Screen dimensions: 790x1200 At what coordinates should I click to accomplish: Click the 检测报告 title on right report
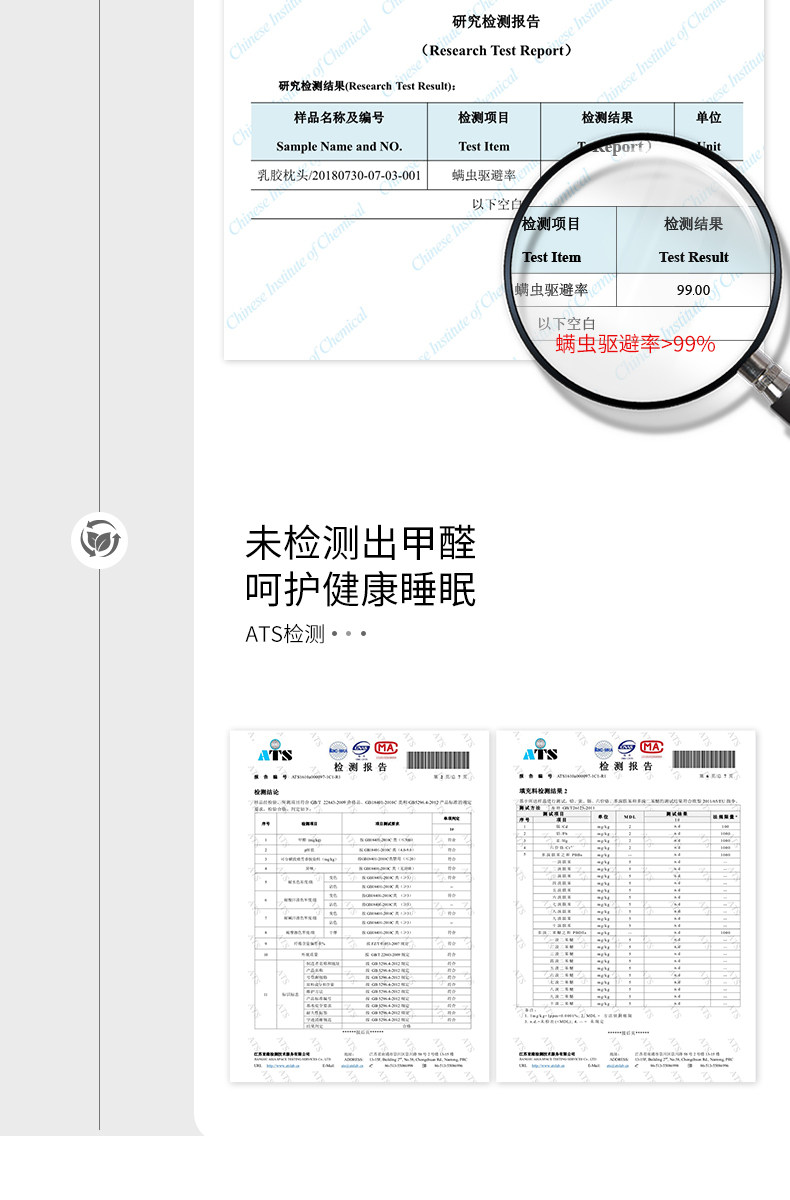(x=625, y=766)
